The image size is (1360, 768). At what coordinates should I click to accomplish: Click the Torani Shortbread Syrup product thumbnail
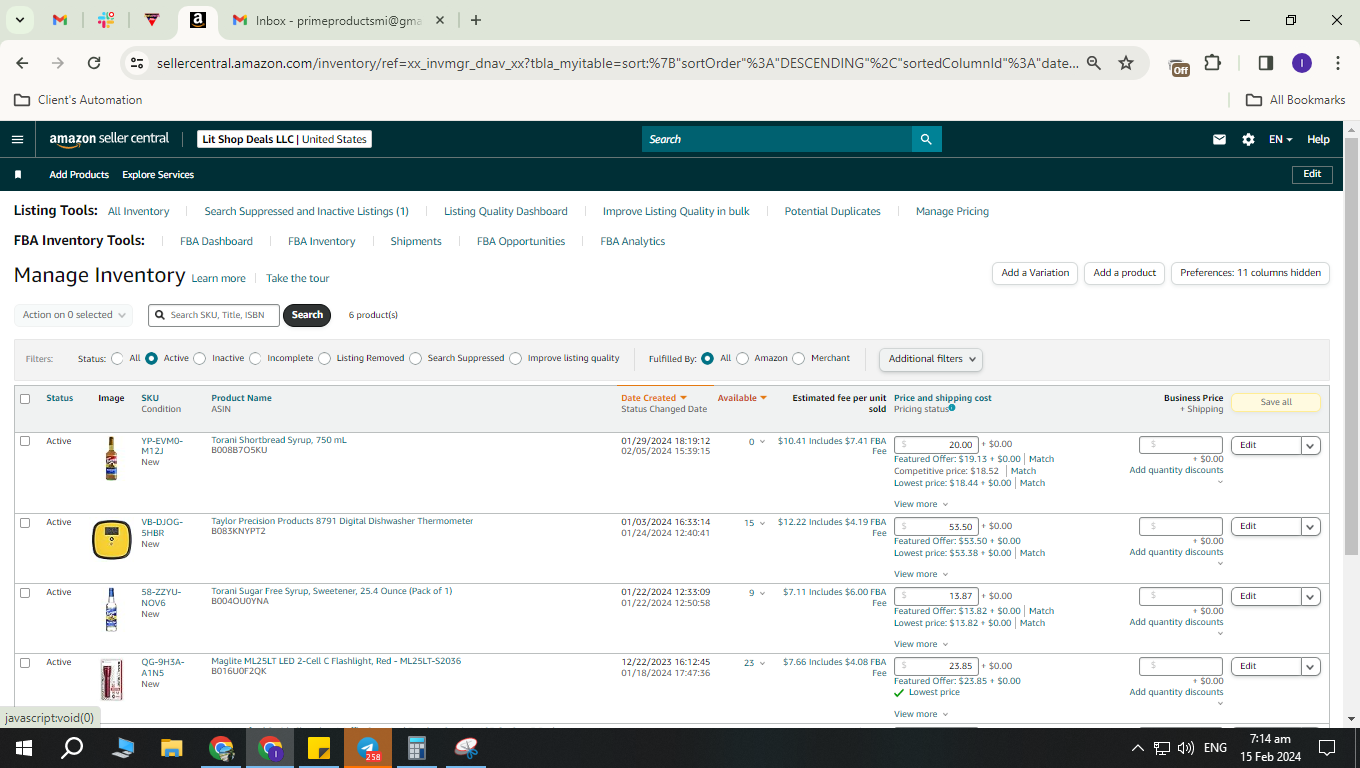pos(111,459)
